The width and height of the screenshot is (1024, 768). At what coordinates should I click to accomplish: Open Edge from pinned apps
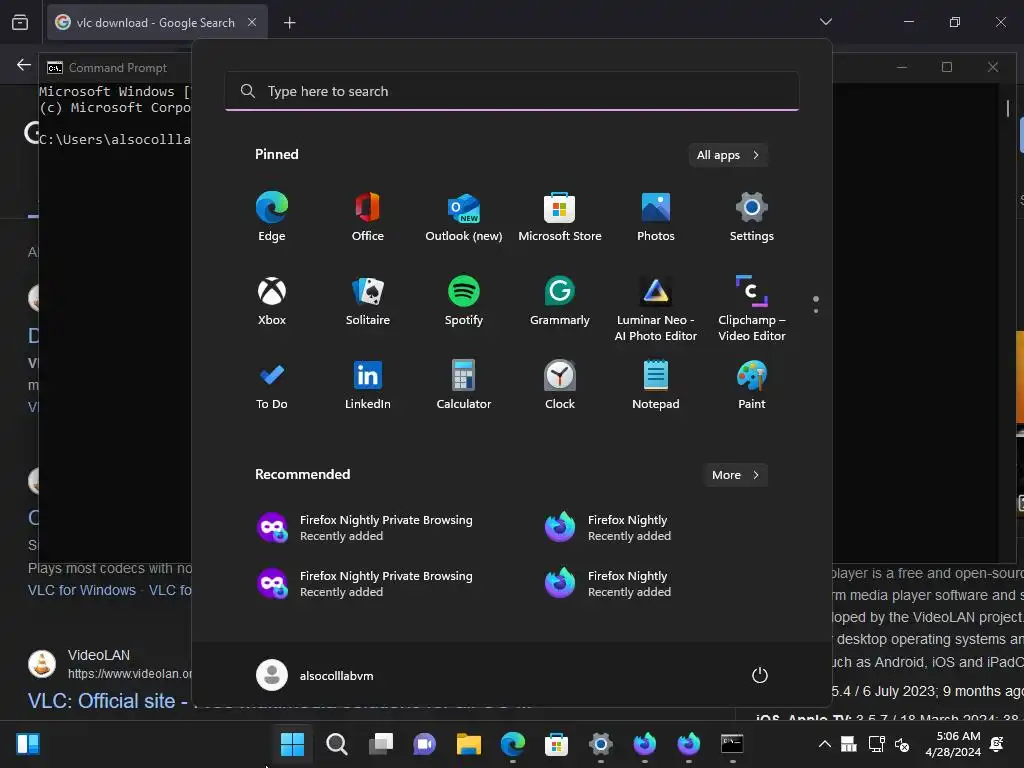coord(272,217)
